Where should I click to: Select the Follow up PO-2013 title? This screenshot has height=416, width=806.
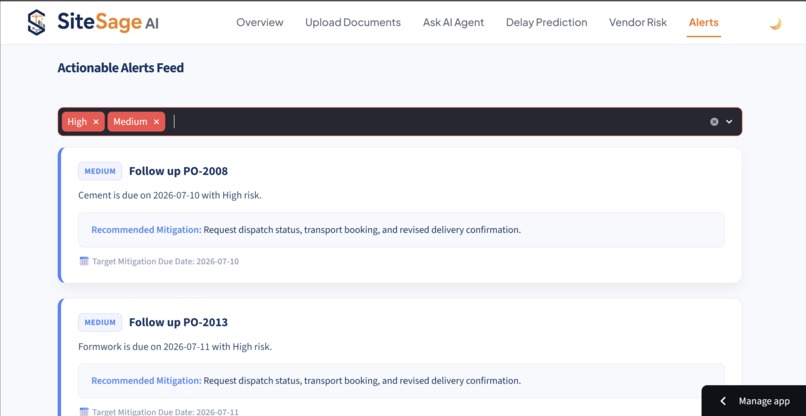coord(178,322)
